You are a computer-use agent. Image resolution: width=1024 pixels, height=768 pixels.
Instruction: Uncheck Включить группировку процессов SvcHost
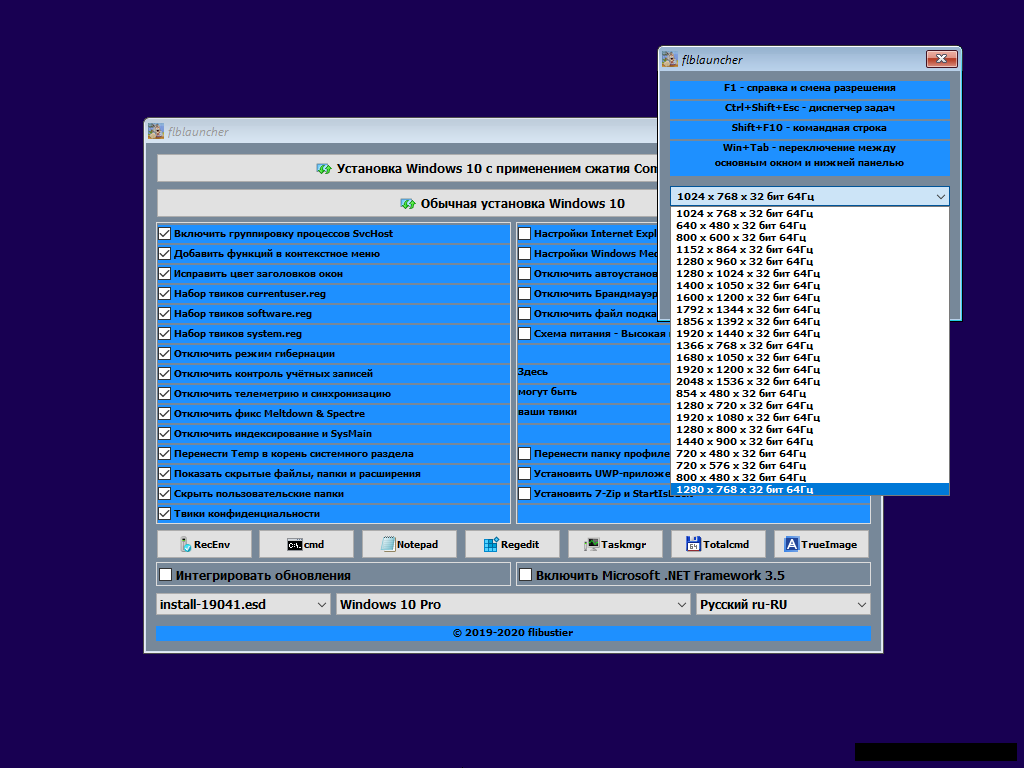[x=165, y=234]
